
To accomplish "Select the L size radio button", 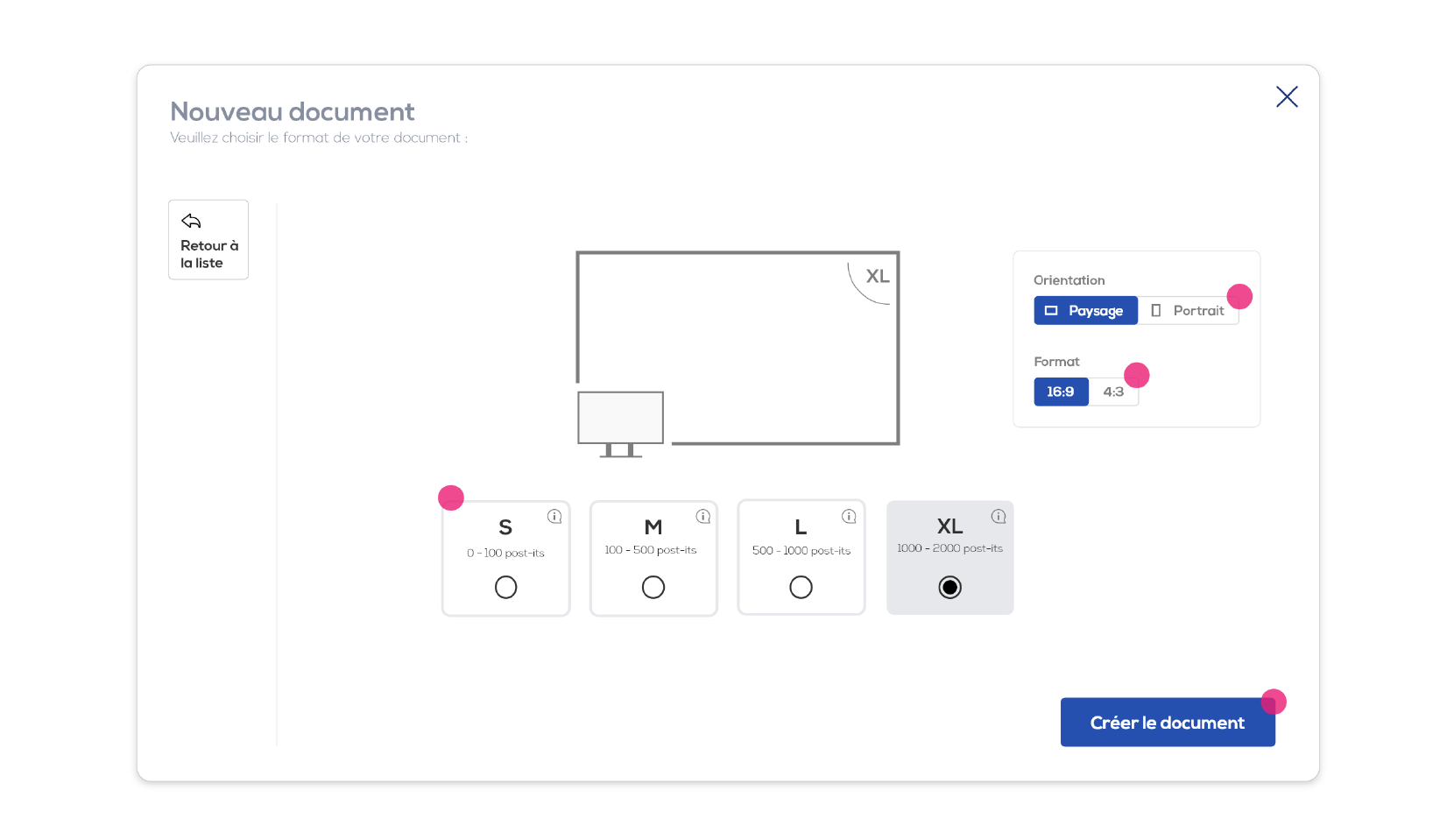I will pyautogui.click(x=801, y=587).
